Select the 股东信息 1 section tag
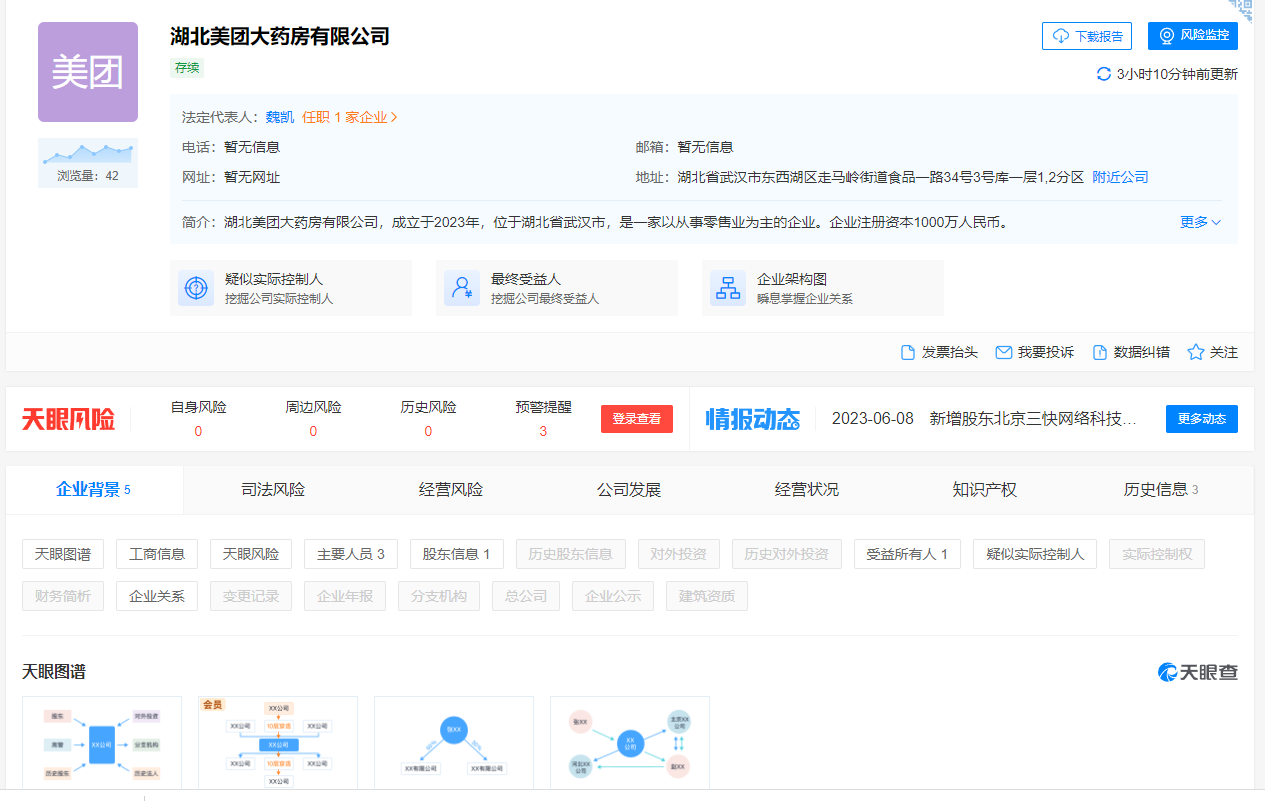The width and height of the screenshot is (1265, 801). point(456,554)
